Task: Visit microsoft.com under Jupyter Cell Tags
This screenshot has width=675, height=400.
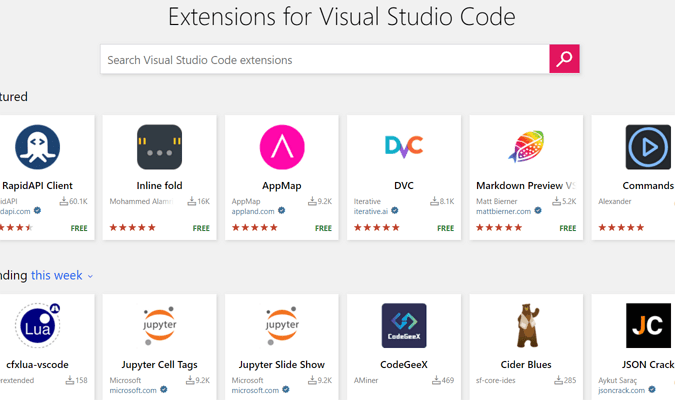Action: [x=133, y=391]
